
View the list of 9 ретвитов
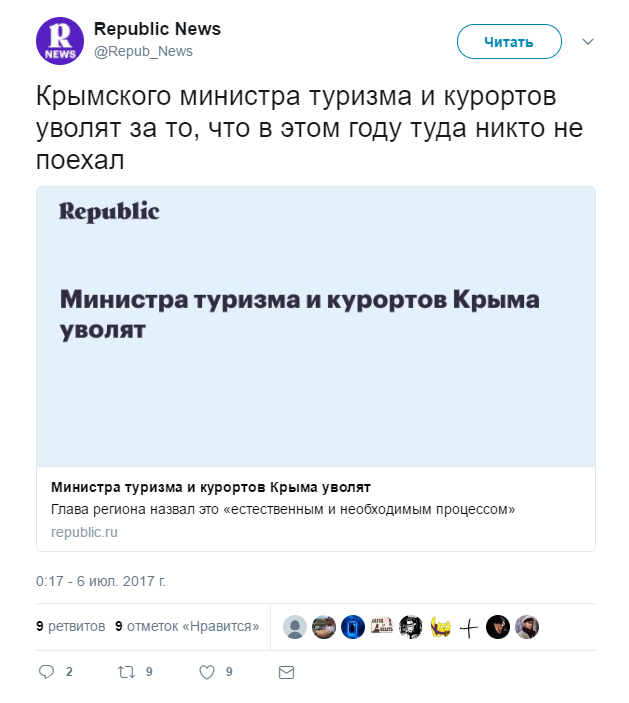70,627
